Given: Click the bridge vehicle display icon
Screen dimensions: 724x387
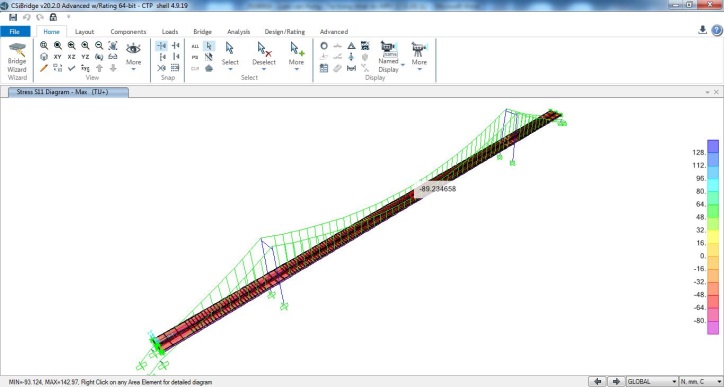Looking at the screenshot, I should pyautogui.click(x=365, y=46).
